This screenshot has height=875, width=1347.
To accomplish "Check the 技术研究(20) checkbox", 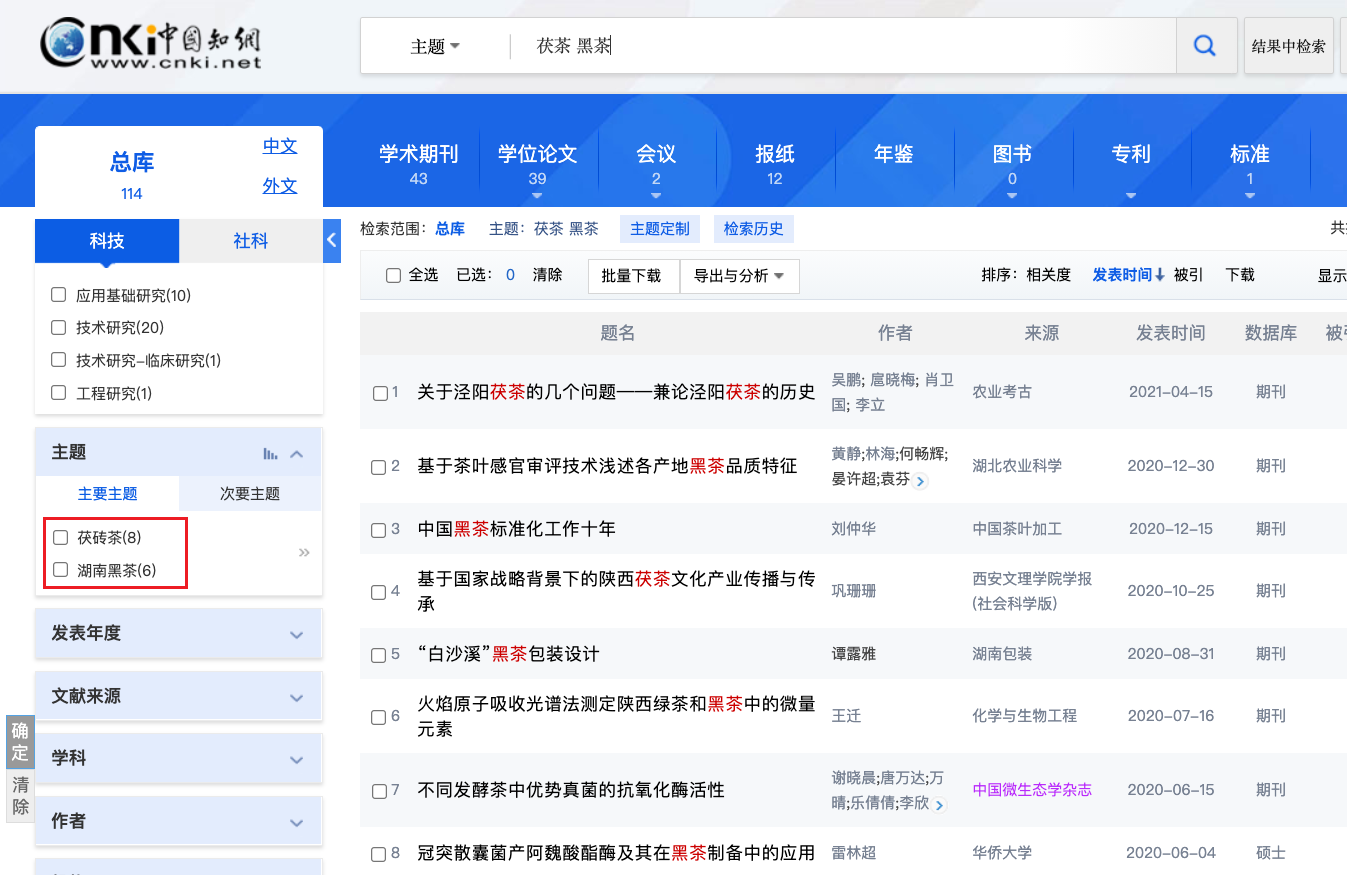I will [x=59, y=327].
